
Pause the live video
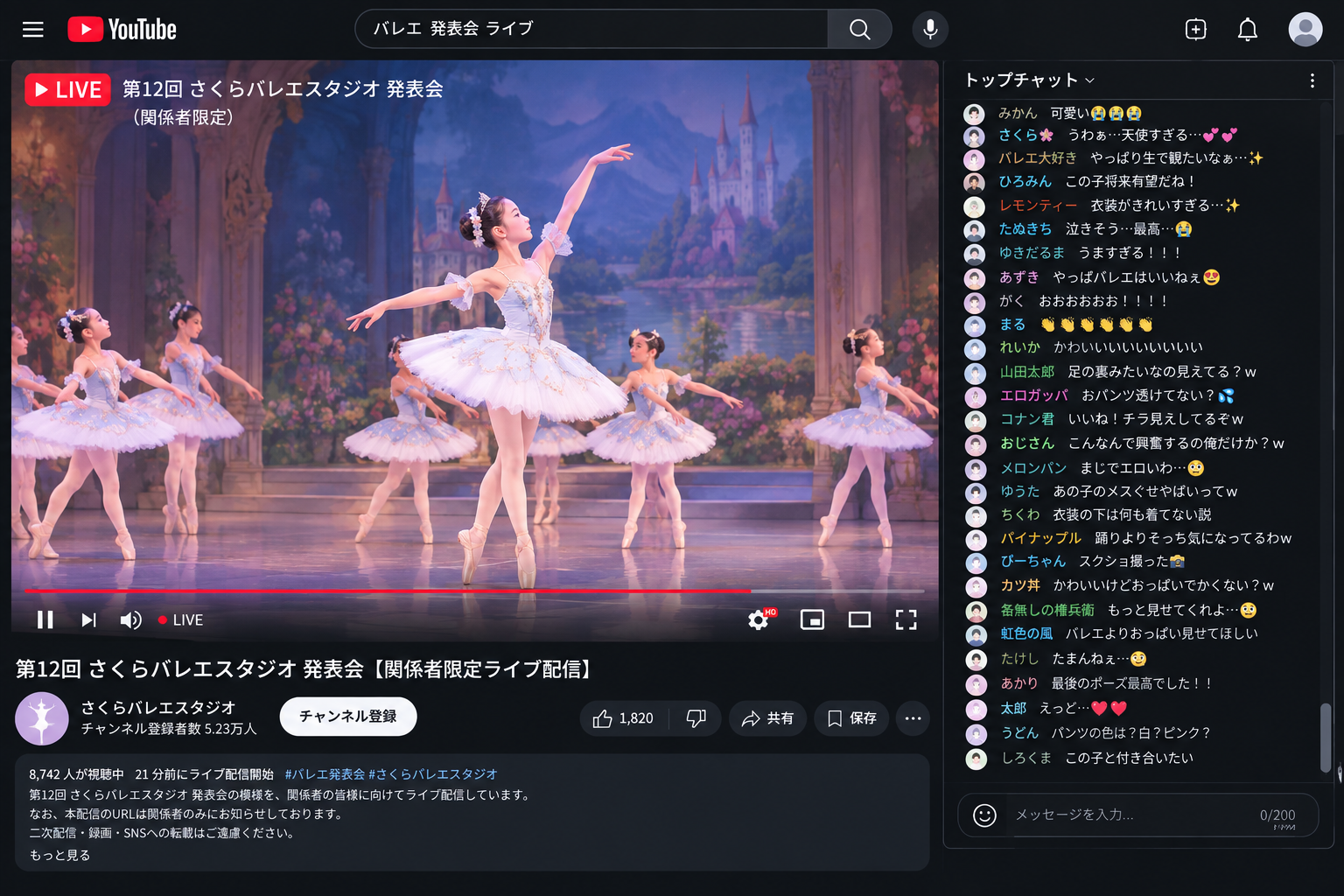point(45,619)
